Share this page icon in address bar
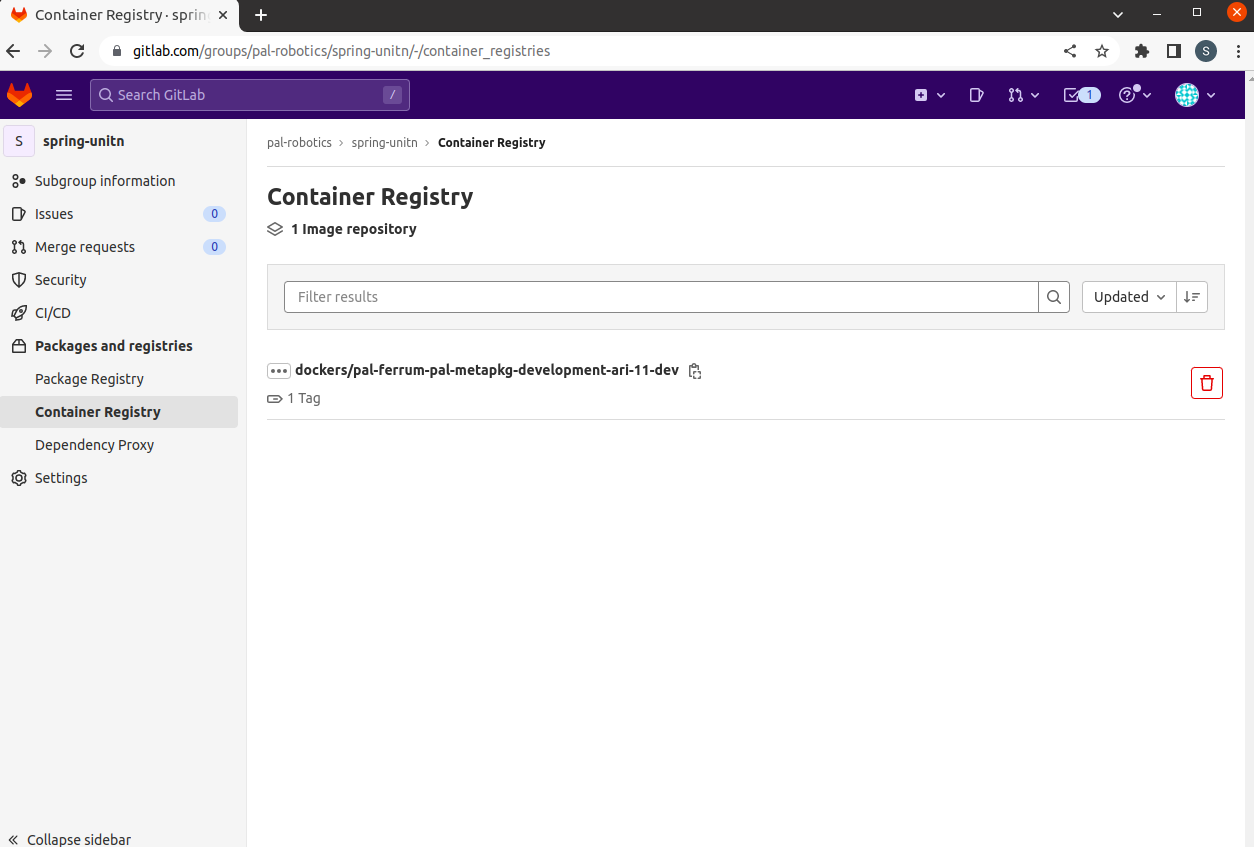 tap(1070, 51)
